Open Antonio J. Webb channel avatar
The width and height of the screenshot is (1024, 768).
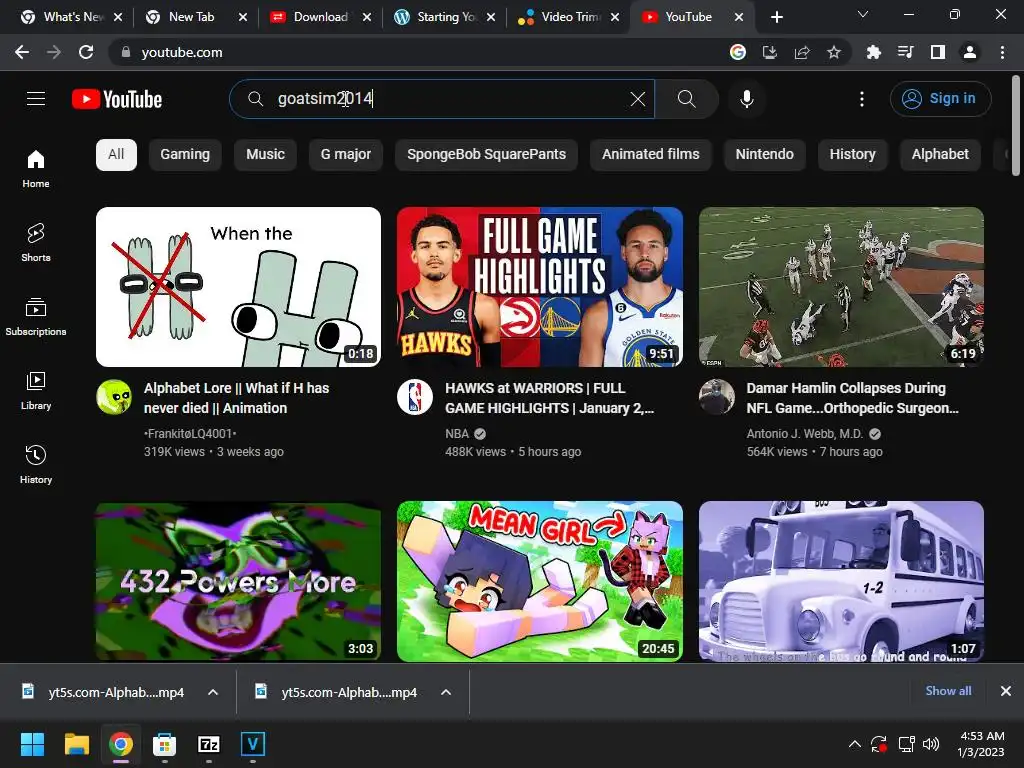pos(716,396)
